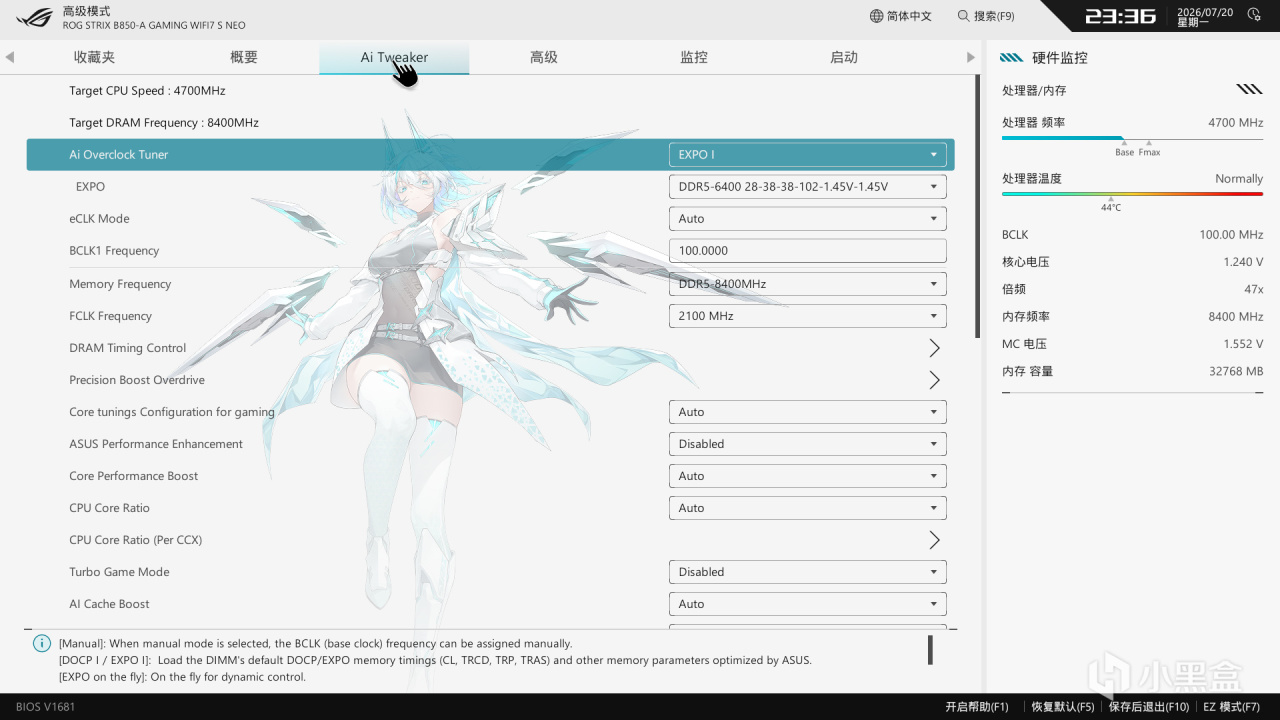Viewport: 1280px width, 720px height.
Task: Open Core tunings Configuration for gaming dropdown
Action: (x=807, y=412)
